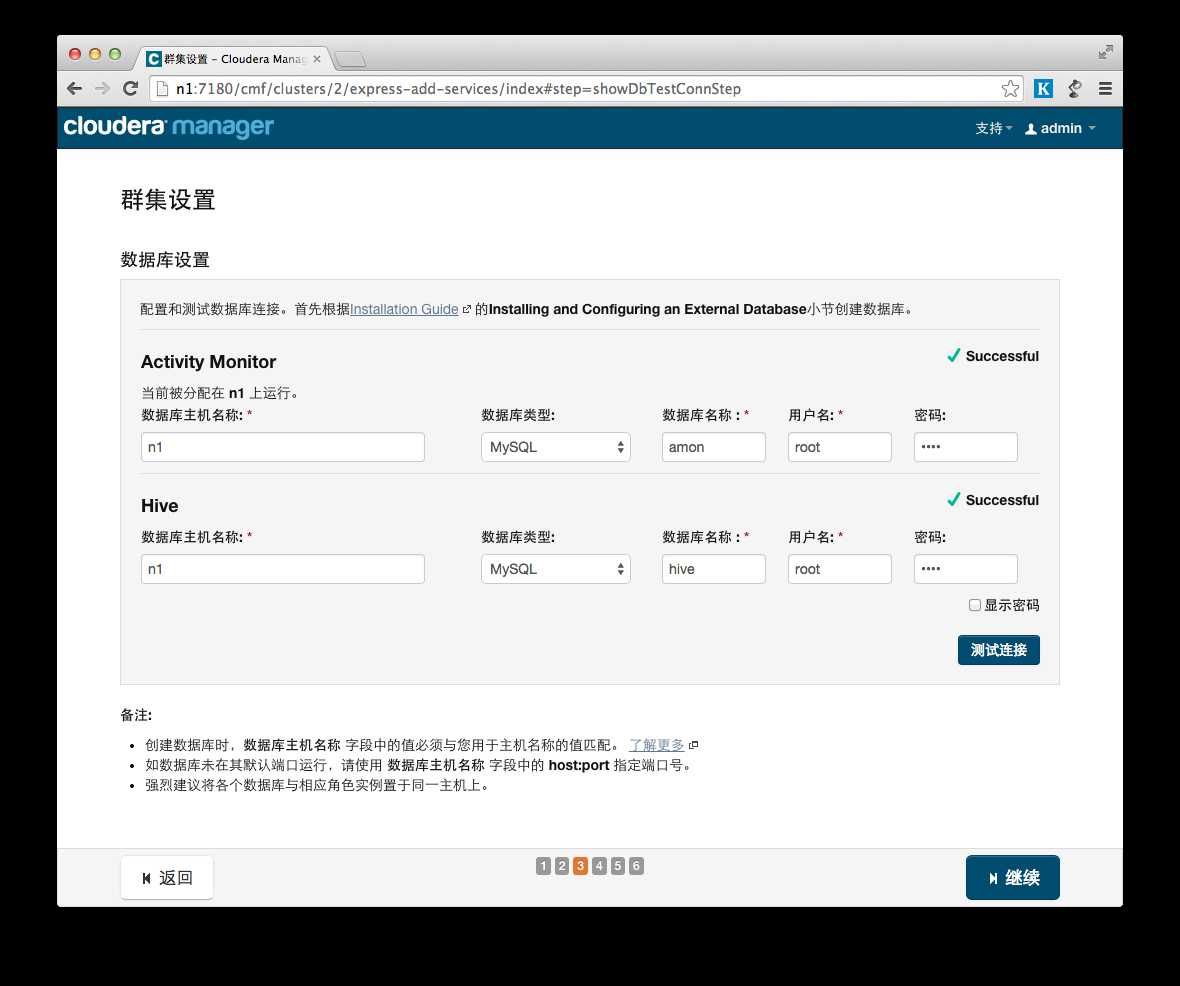The image size is (1180, 986).
Task: Click the Activity Monitor database host name field
Action: 283,447
